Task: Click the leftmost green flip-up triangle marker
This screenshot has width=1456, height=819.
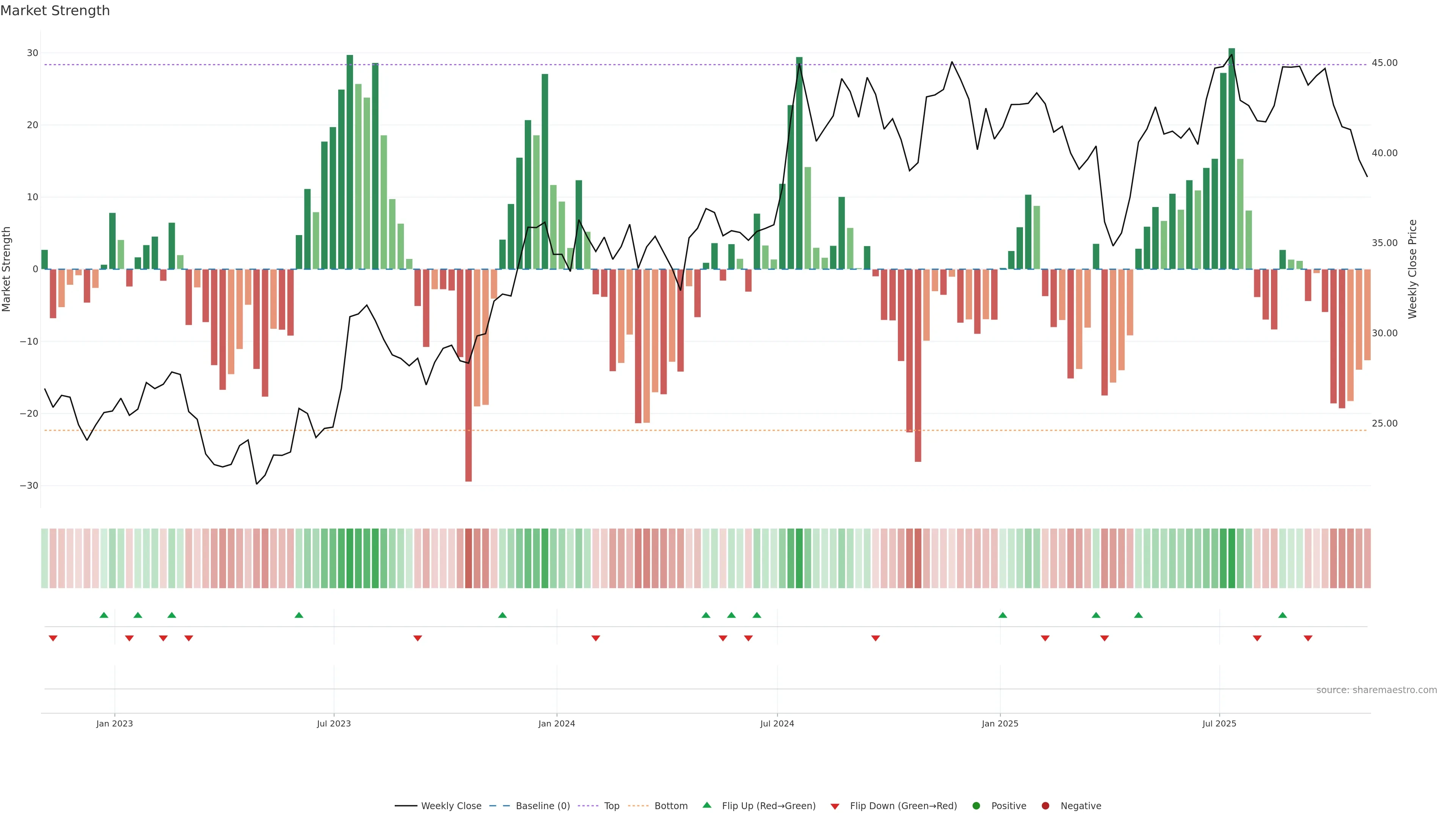Action: (x=104, y=615)
